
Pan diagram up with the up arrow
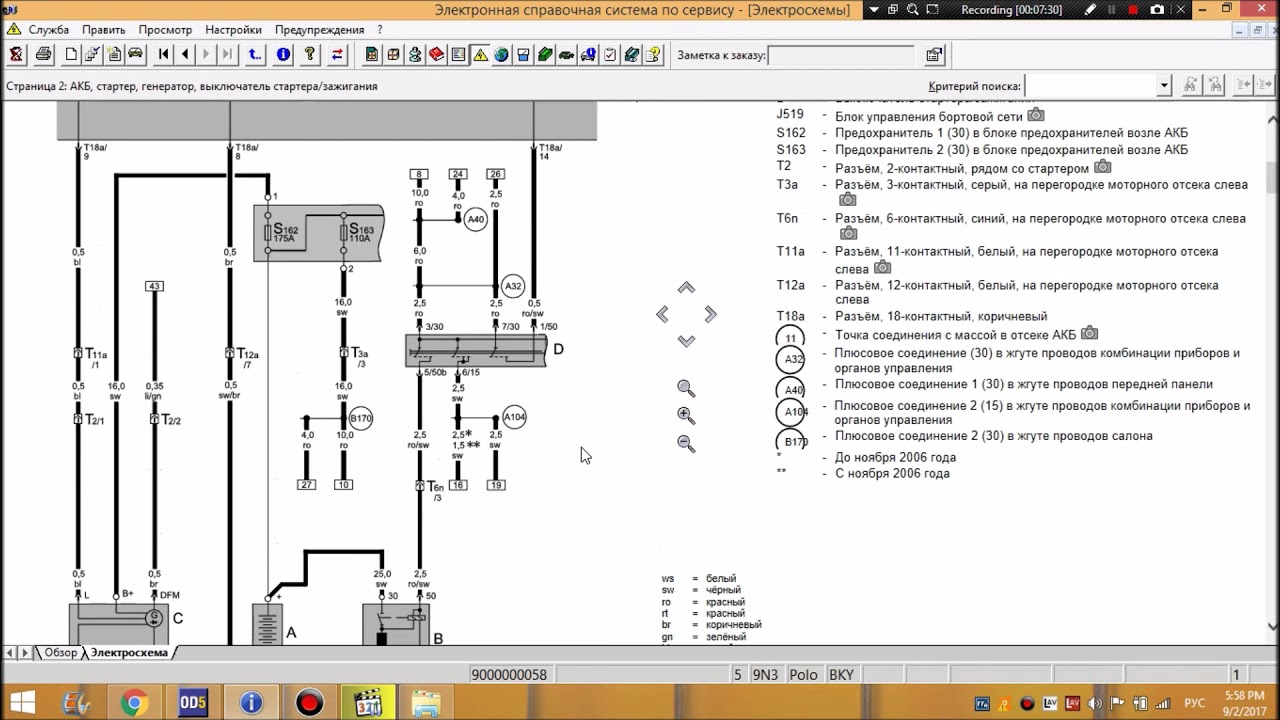[686, 288]
